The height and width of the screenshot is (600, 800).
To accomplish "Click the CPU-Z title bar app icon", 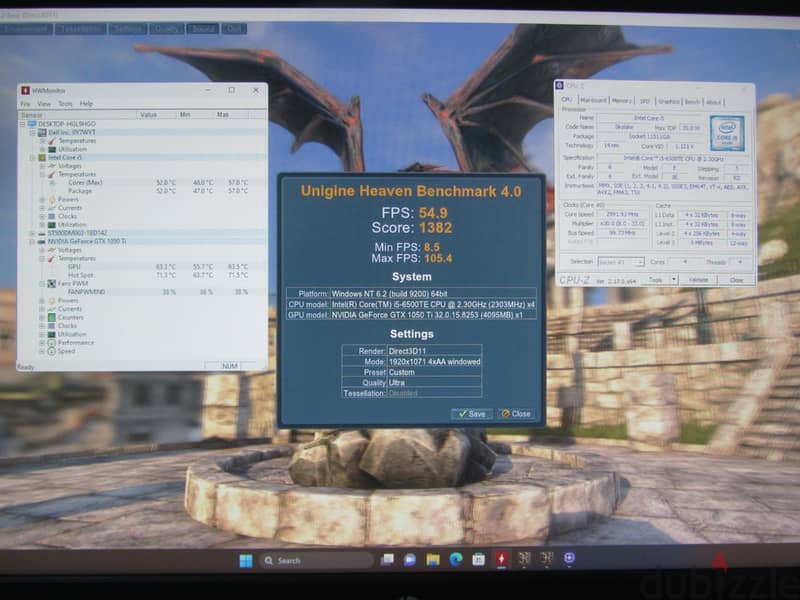I will [x=560, y=86].
